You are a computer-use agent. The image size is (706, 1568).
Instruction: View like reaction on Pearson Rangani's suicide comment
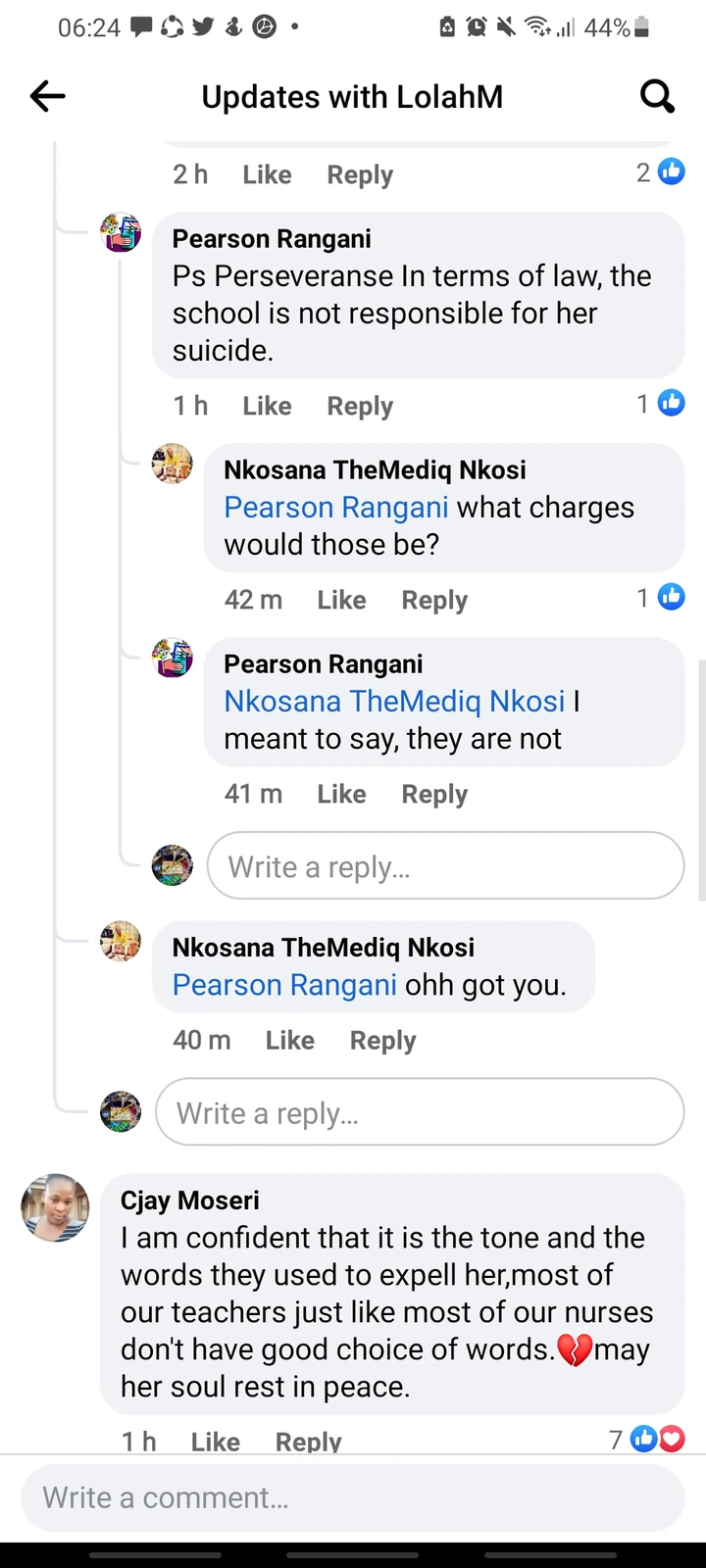coord(671,403)
